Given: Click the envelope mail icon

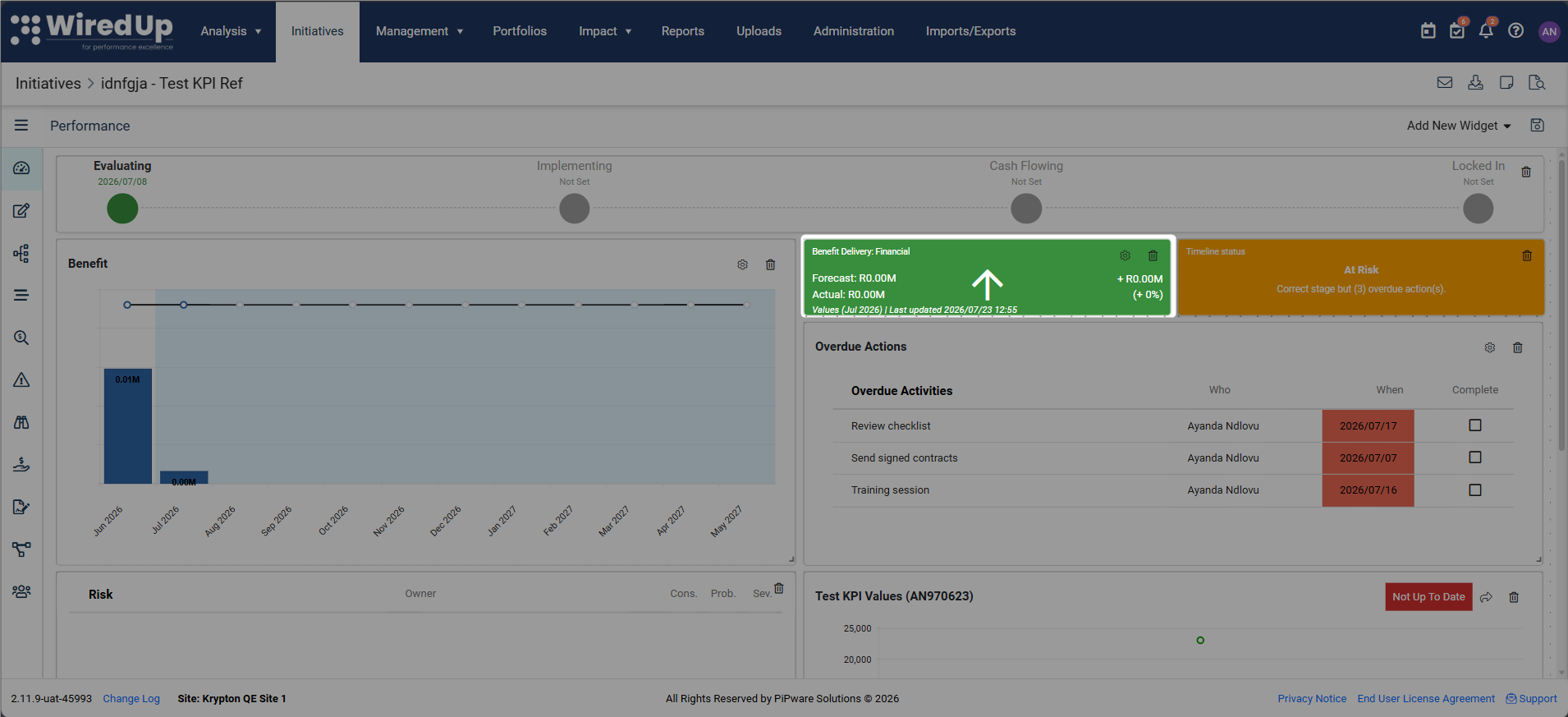Looking at the screenshot, I should [x=1445, y=83].
